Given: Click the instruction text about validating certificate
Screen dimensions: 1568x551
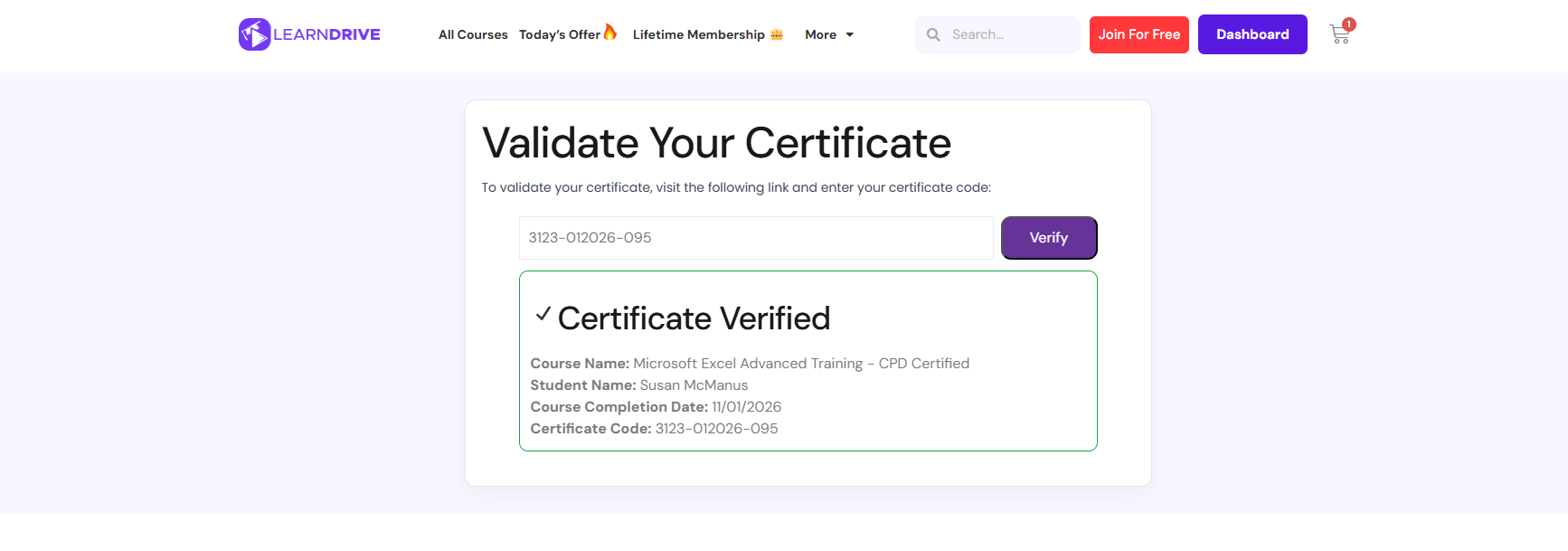Looking at the screenshot, I should pyautogui.click(x=736, y=187).
